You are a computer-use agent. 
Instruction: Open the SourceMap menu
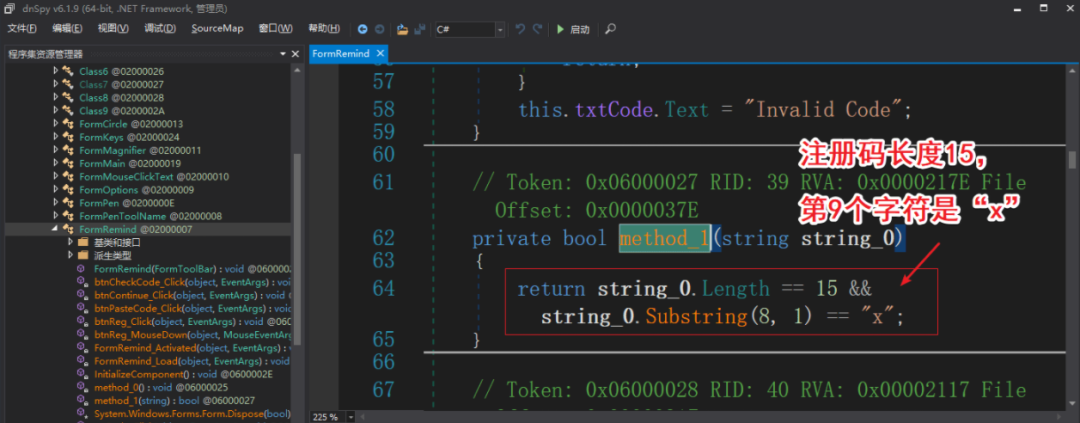coord(218,29)
